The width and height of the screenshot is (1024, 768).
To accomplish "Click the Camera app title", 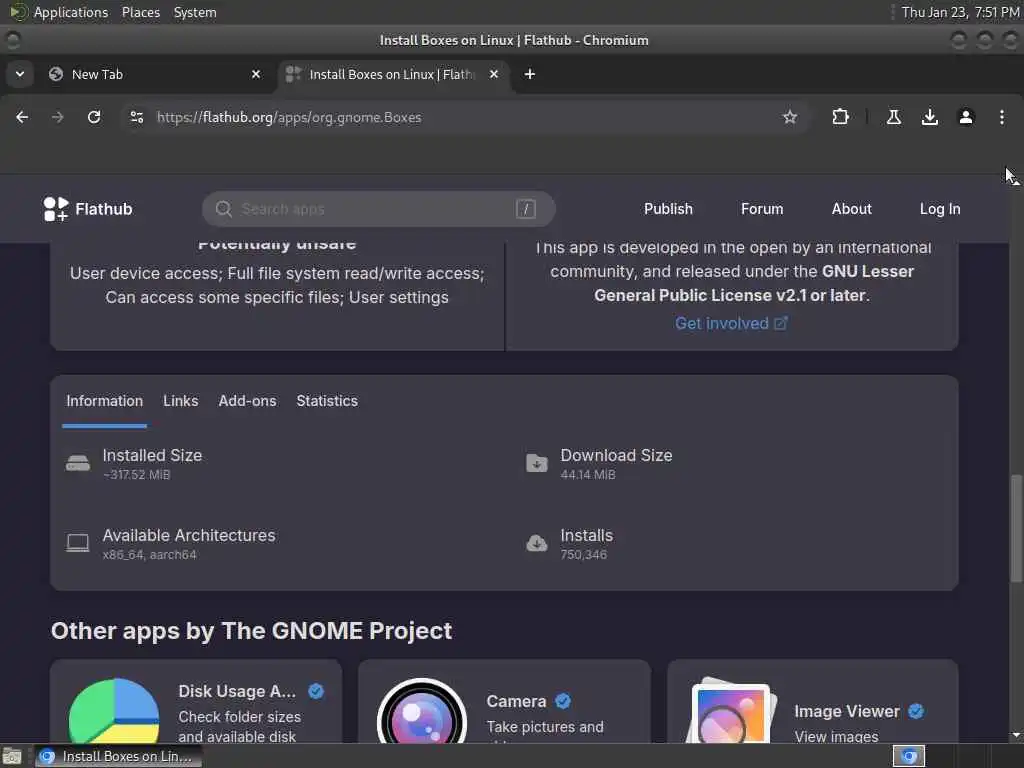I will 516,701.
